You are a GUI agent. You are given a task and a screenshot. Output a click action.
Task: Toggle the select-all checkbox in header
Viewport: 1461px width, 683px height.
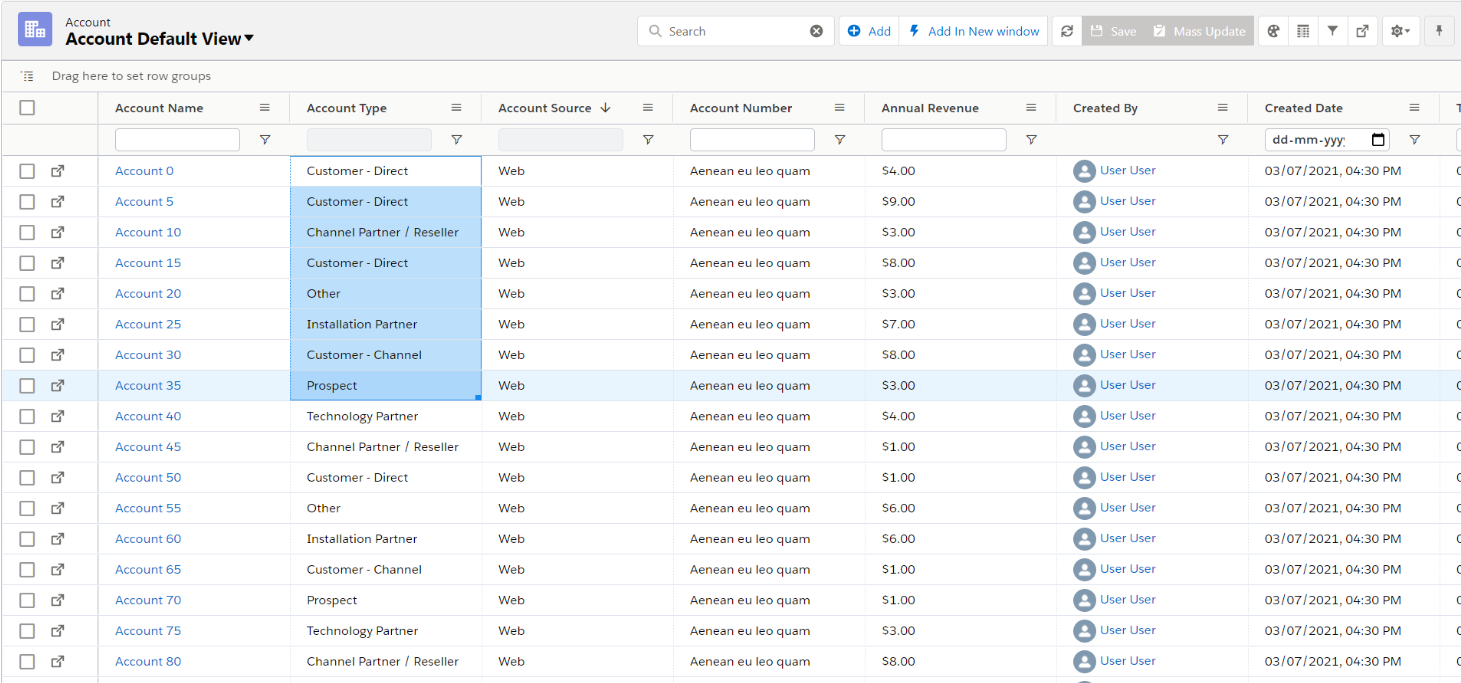(x=27, y=108)
